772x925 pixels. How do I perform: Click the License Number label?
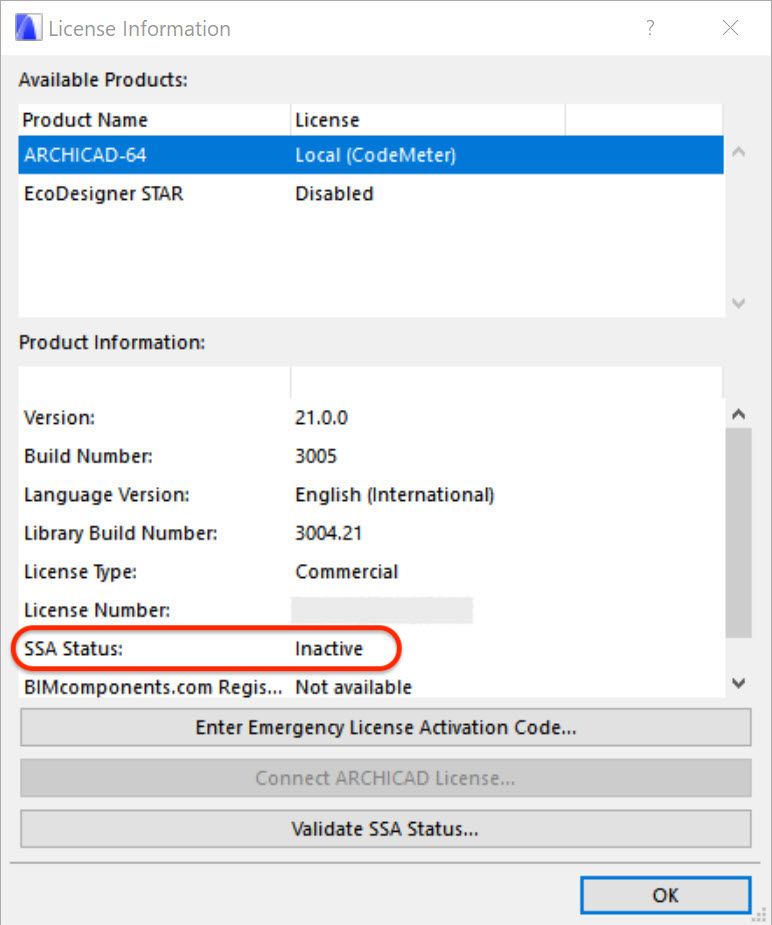pos(97,610)
